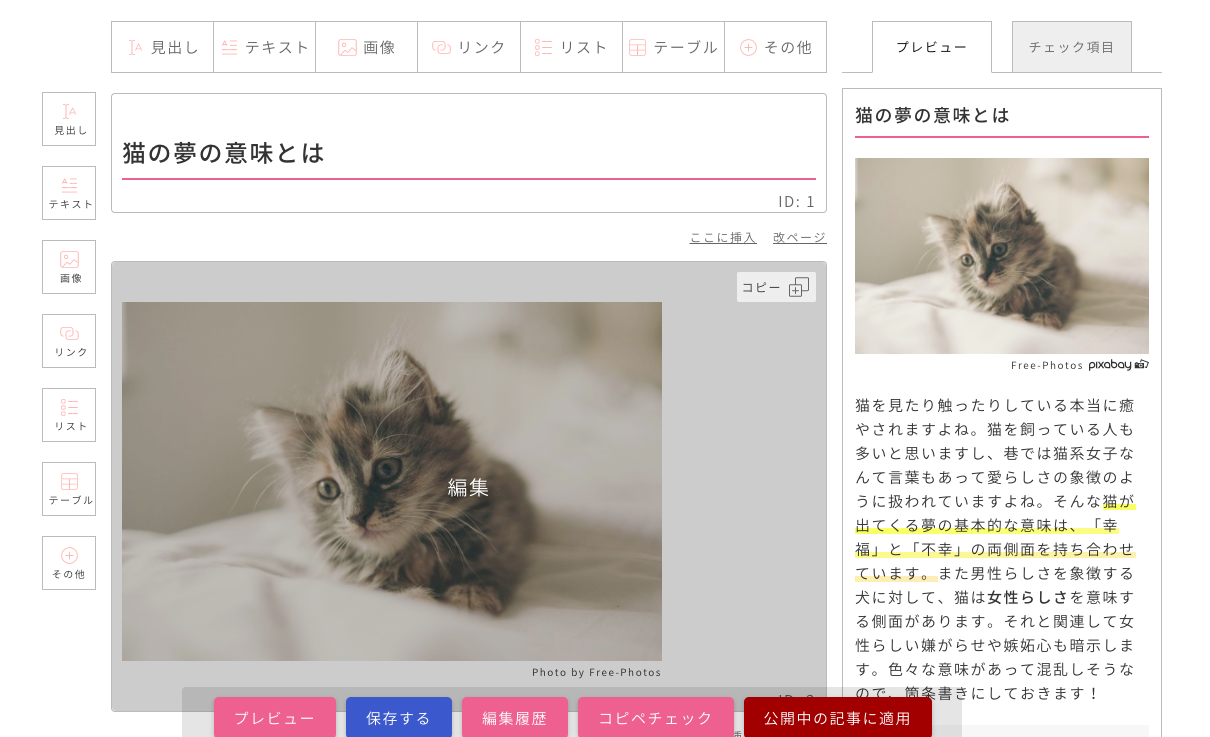Image resolution: width=1210 pixels, height=737 pixels.
Task: Switch to the チェック項目 tab
Action: [1071, 47]
